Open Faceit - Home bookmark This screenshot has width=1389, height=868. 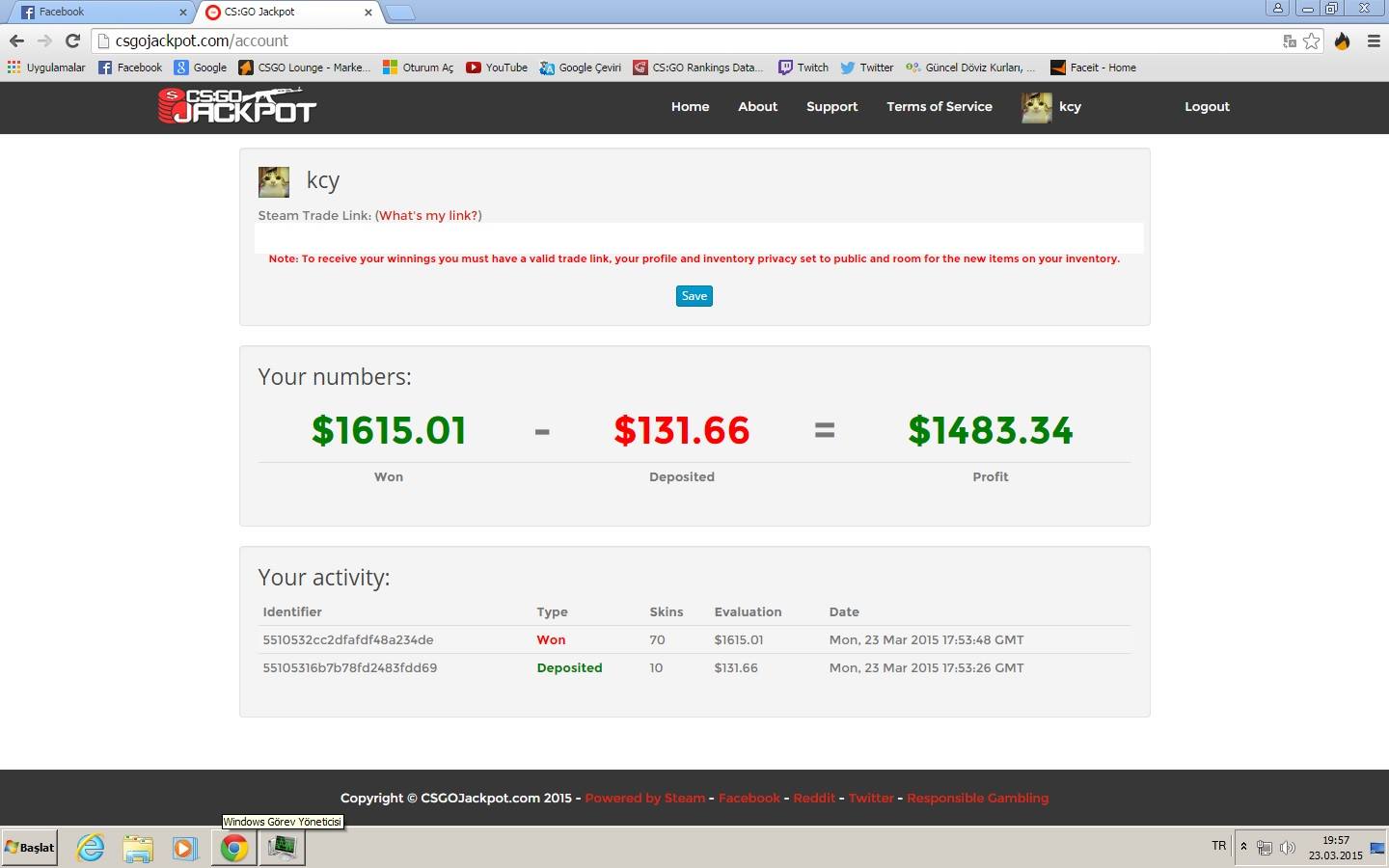pos(1093,68)
